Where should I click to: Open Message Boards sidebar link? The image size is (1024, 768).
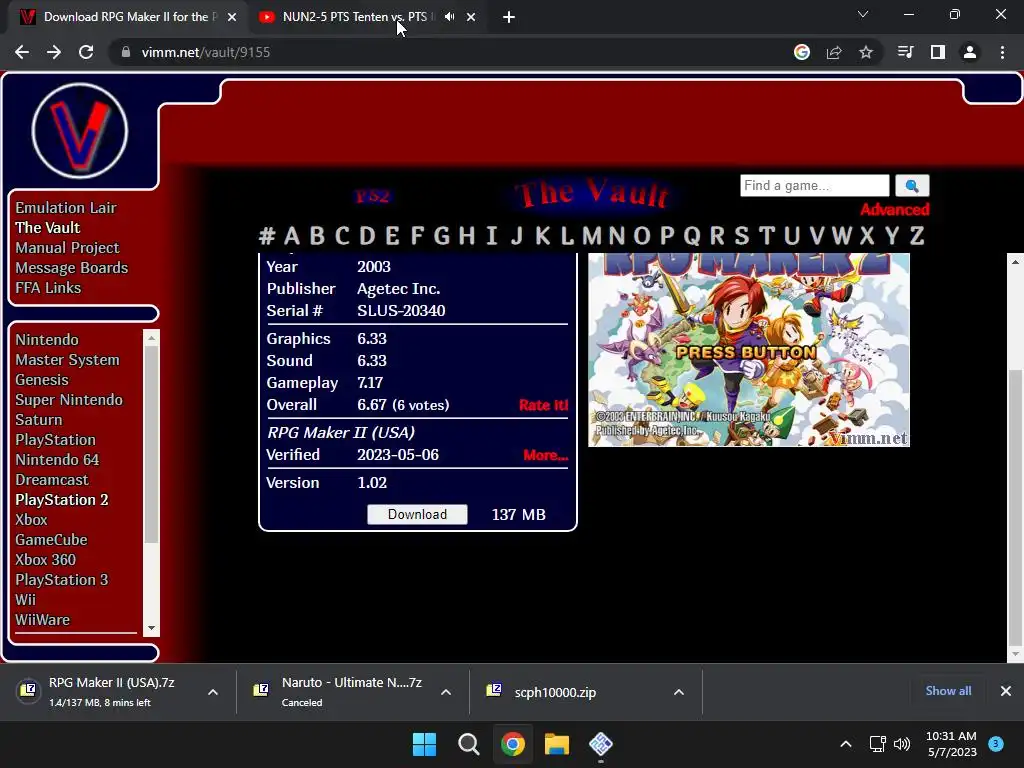tap(71, 268)
